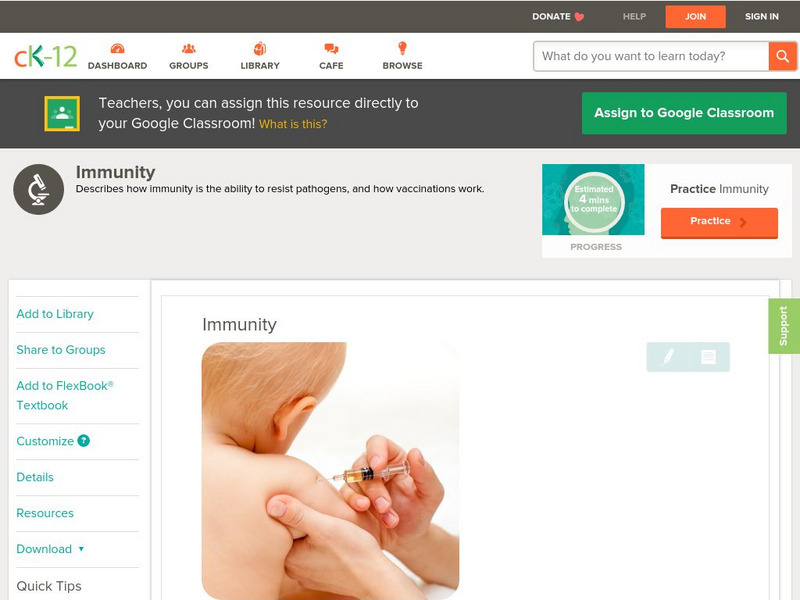
Task: Click the Customize help question mark icon
Action: point(84,441)
